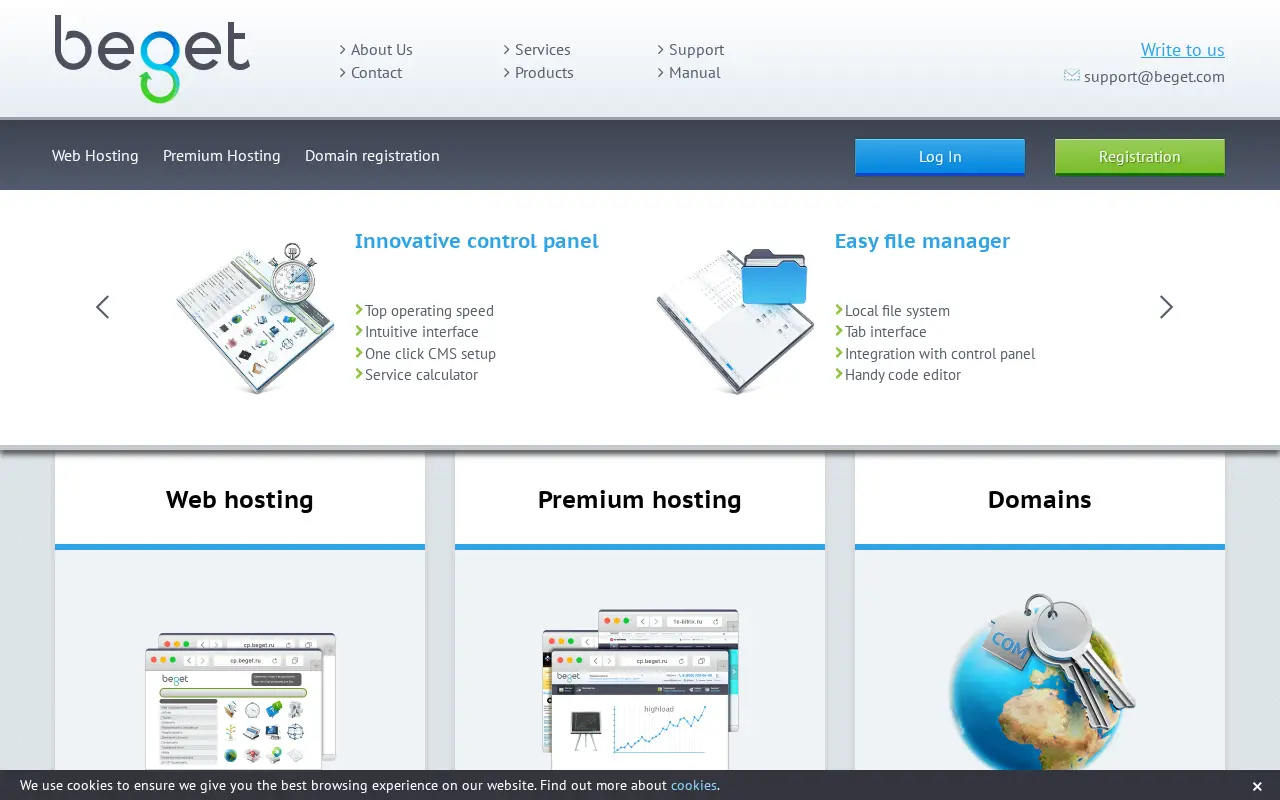The image size is (1280, 800).
Task: Show previous slide with left arrow
Action: pos(102,307)
